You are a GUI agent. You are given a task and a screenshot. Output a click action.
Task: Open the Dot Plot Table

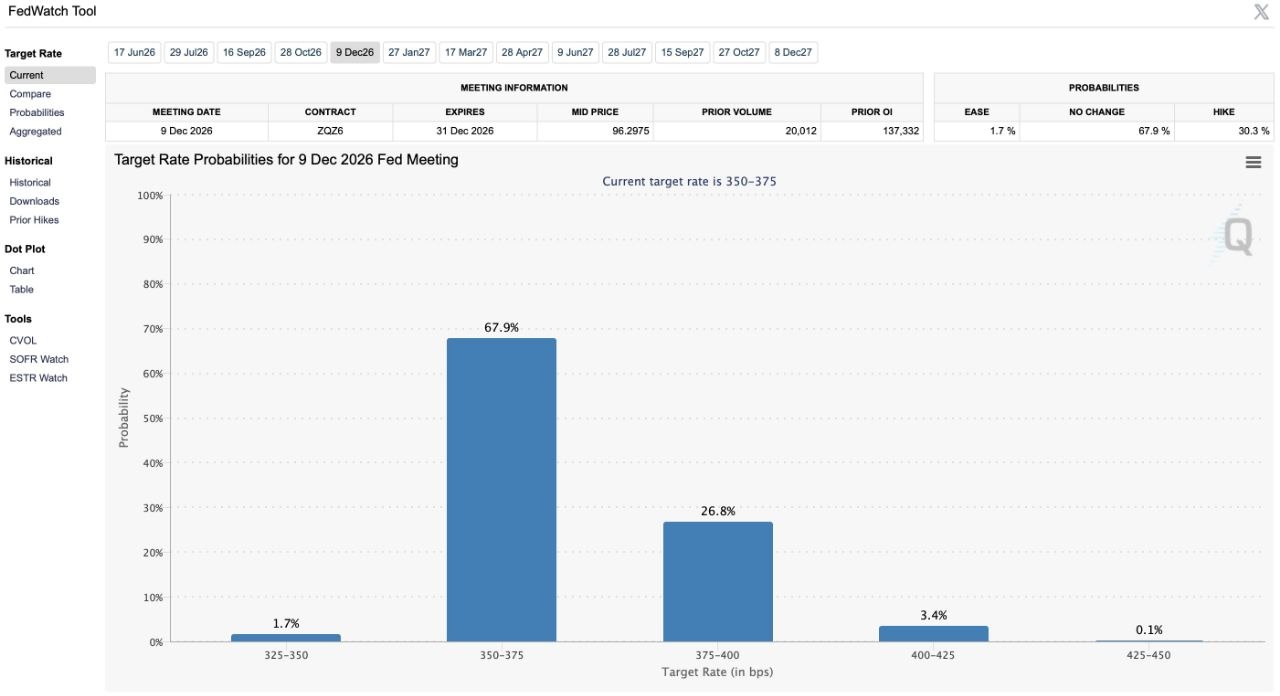pos(21,290)
